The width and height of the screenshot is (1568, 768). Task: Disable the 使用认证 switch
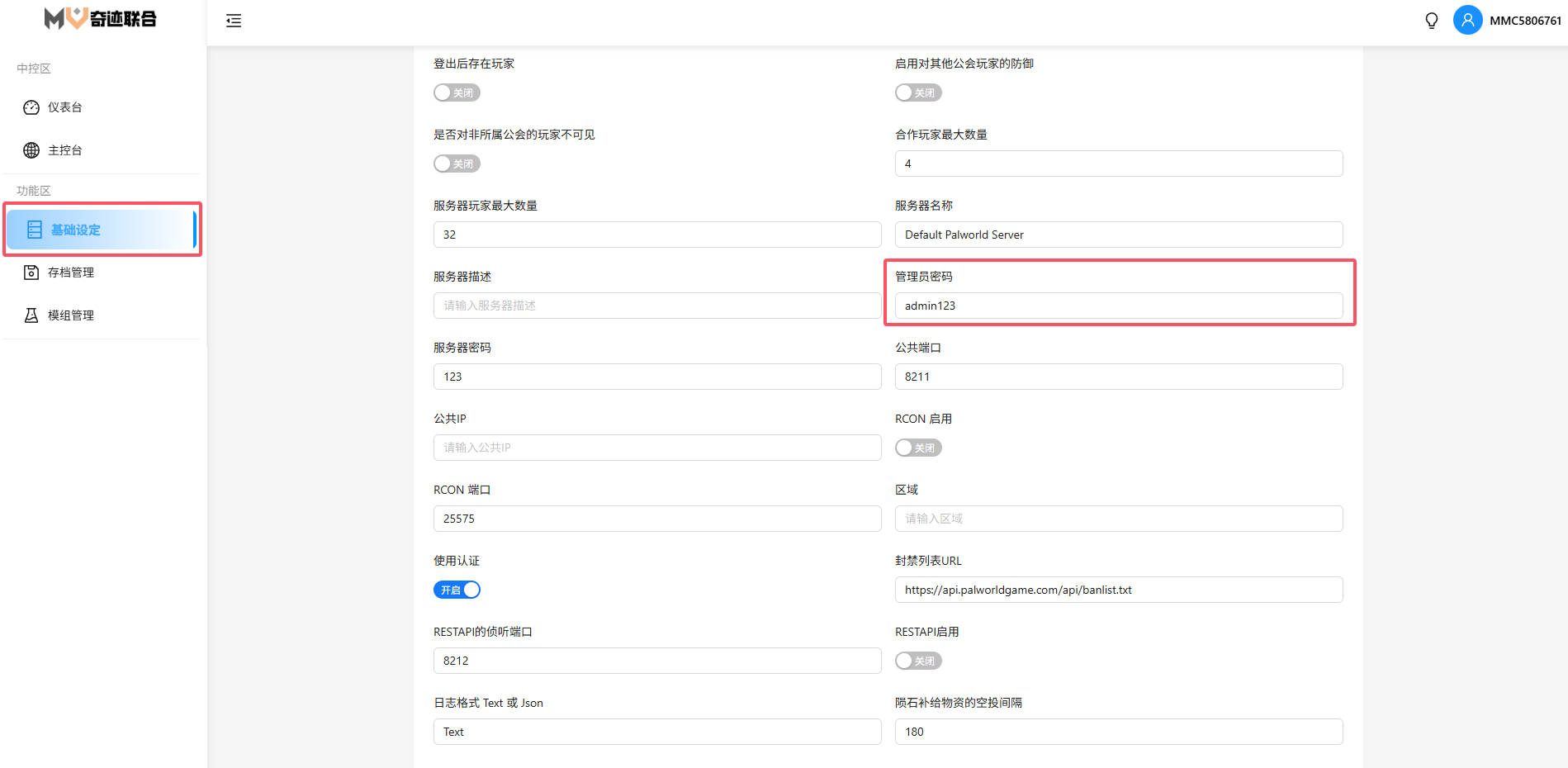(x=457, y=590)
